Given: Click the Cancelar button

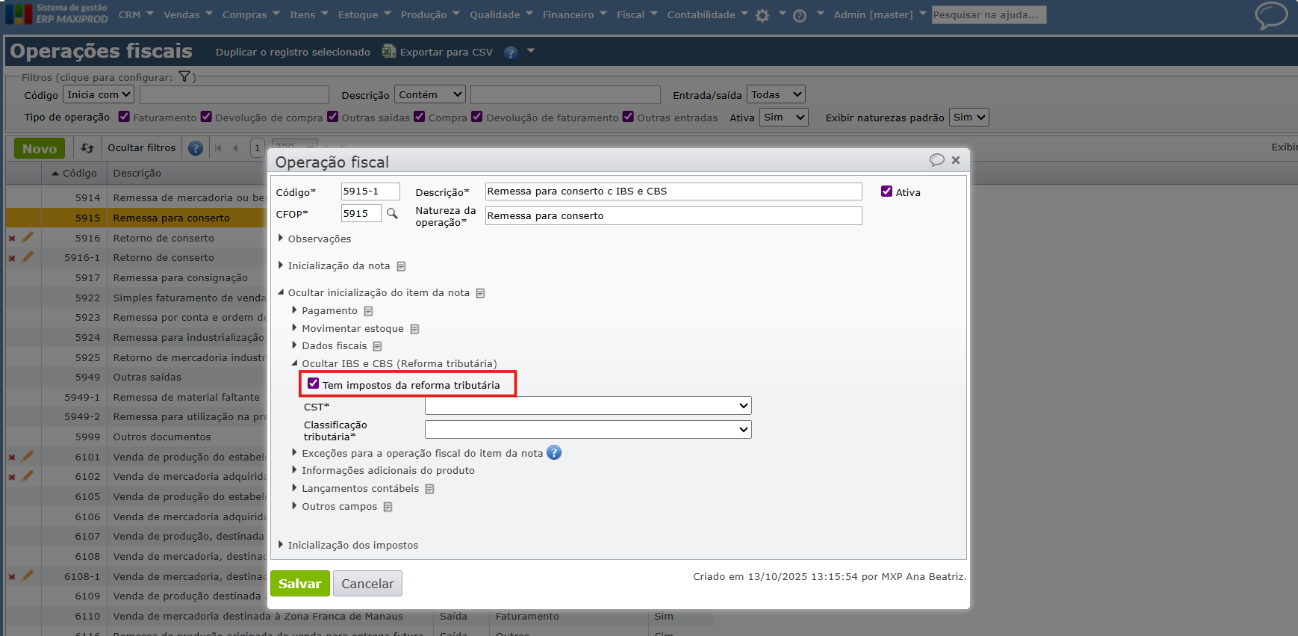Looking at the screenshot, I should 367,583.
